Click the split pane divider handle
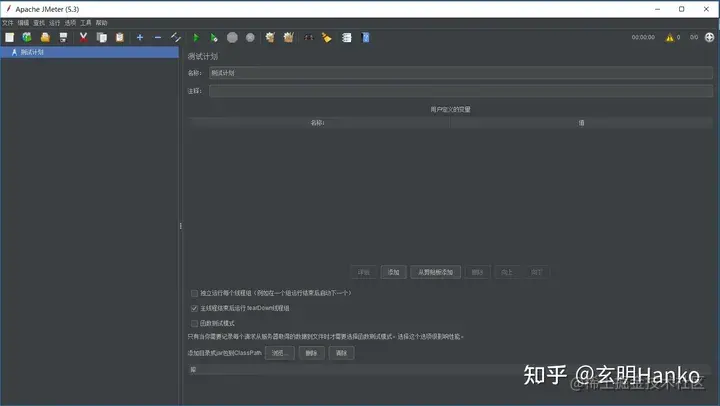Screen dimensions: 720x406 click(180, 226)
